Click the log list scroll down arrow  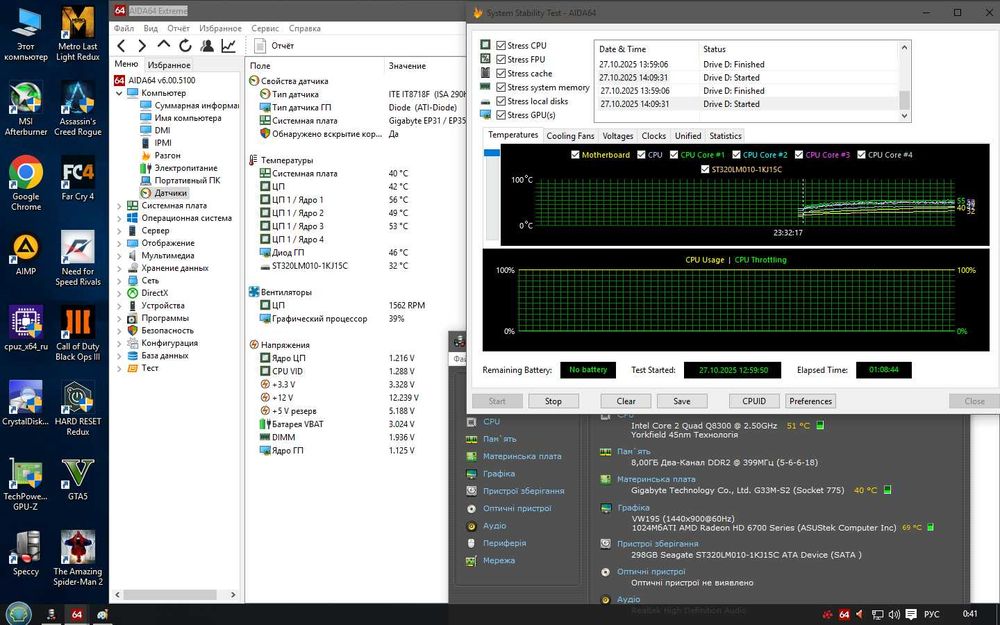[904, 116]
